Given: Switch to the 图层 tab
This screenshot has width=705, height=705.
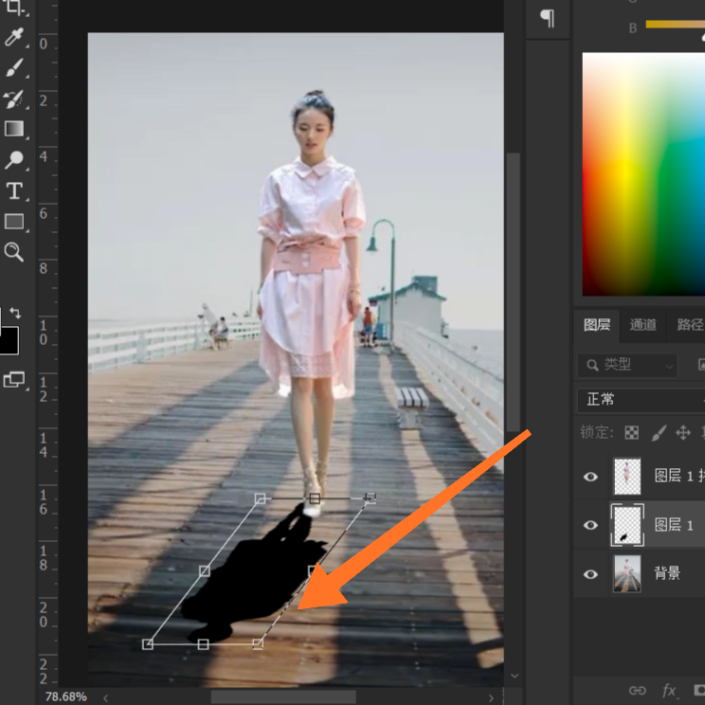Looking at the screenshot, I should pos(597,325).
